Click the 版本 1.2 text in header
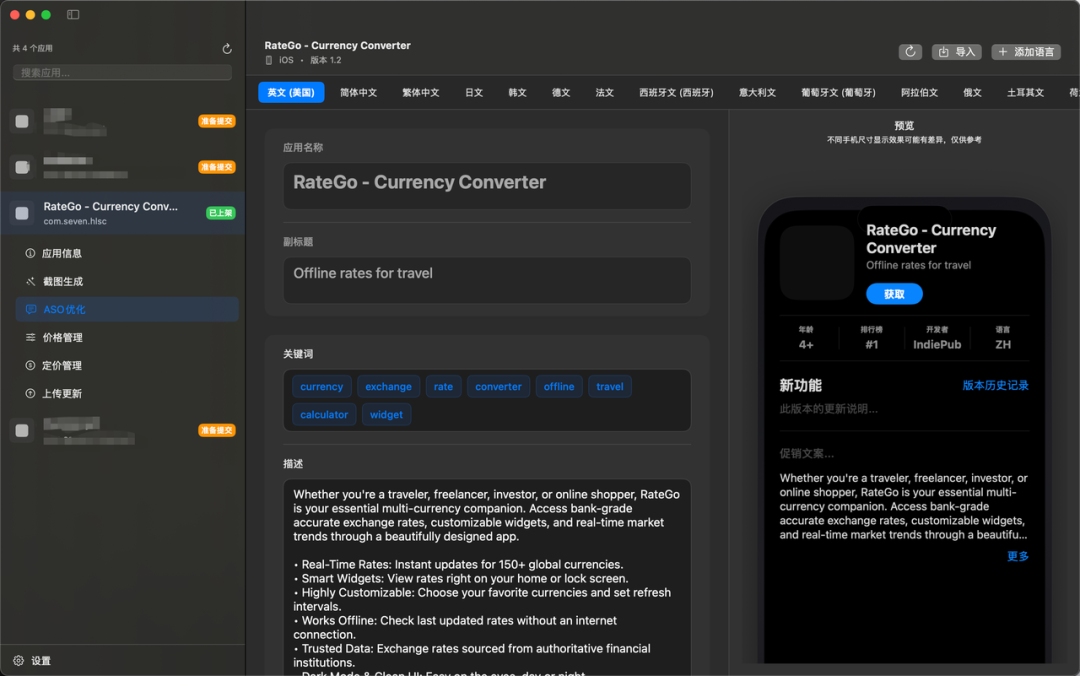 pos(326,60)
